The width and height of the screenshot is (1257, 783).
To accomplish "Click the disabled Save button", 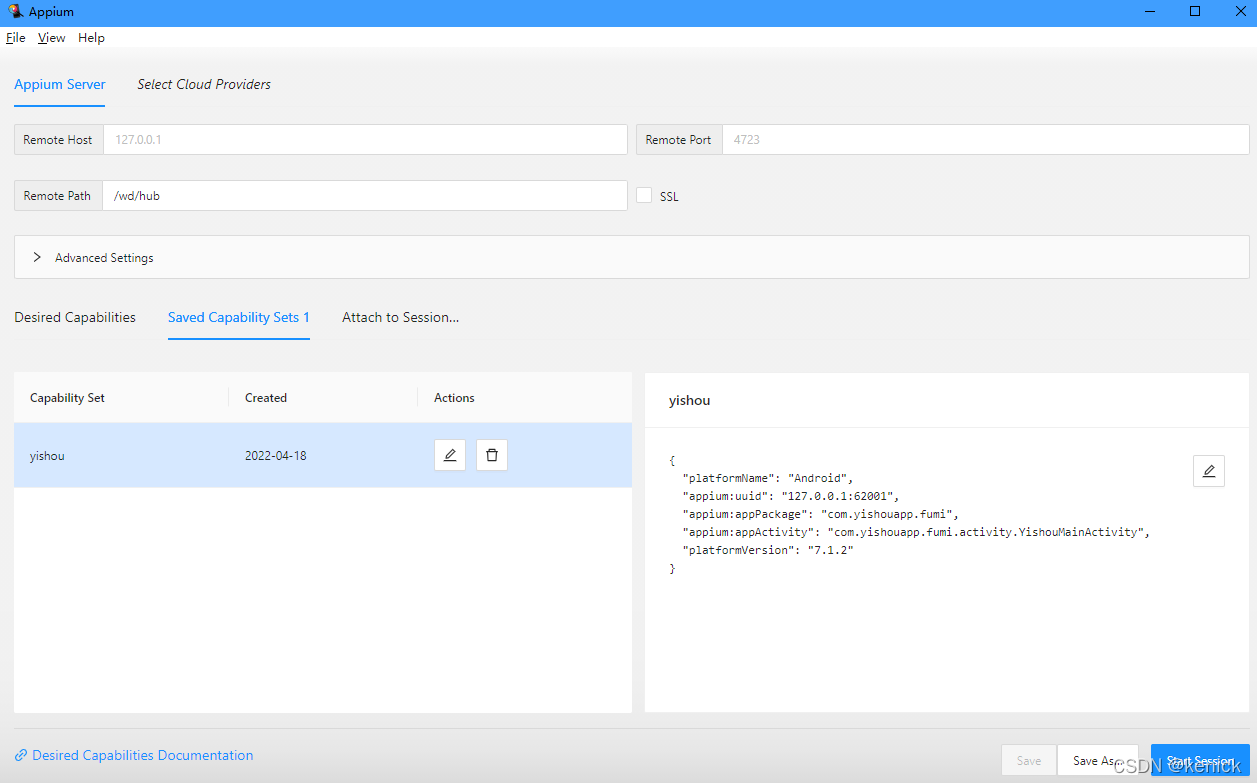I will coord(1029,761).
